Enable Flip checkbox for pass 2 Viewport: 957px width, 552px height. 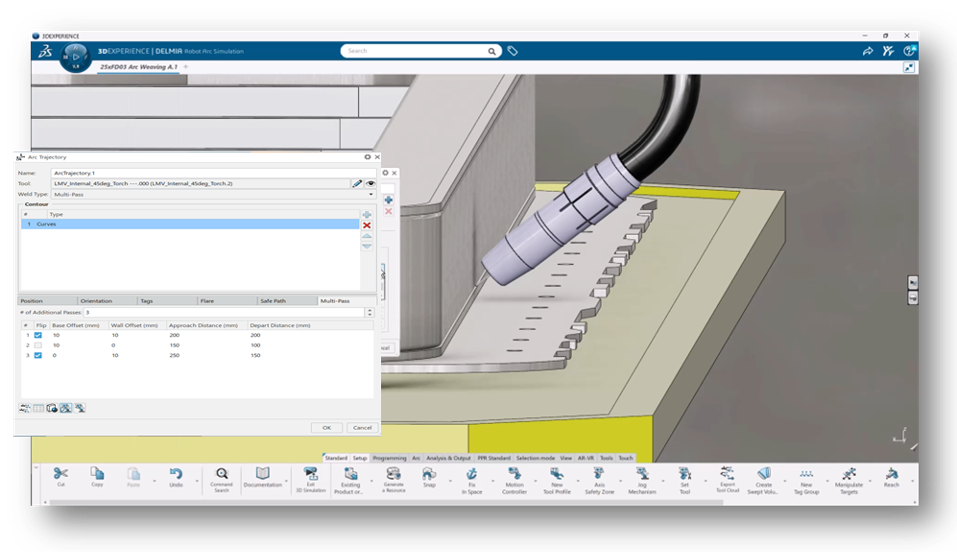tap(38, 345)
